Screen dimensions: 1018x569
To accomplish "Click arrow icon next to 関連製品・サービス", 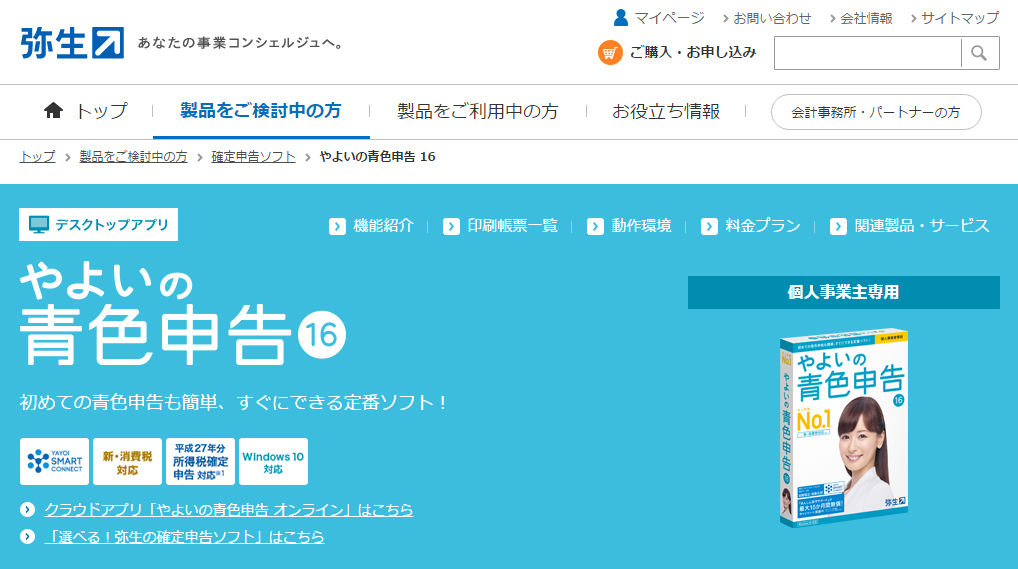I will pyautogui.click(x=838, y=226).
